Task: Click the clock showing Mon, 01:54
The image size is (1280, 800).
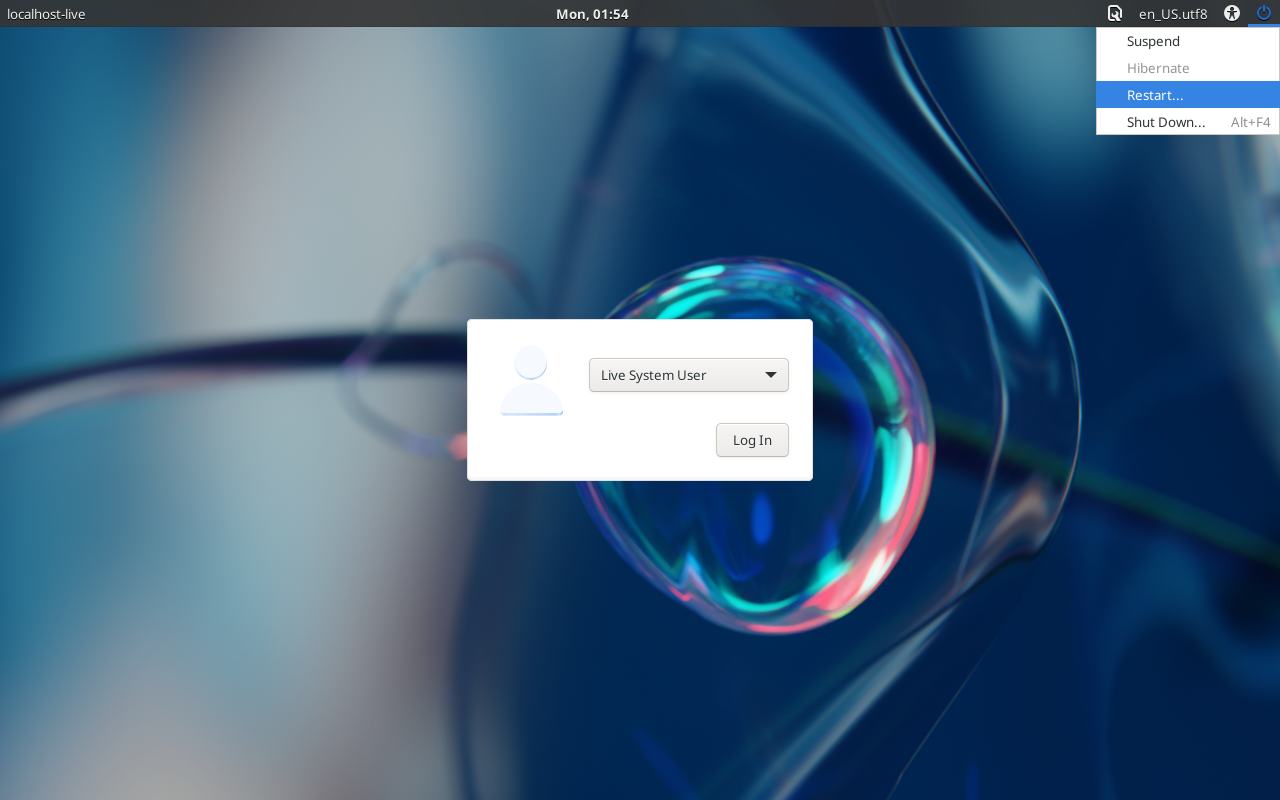Action: click(592, 14)
